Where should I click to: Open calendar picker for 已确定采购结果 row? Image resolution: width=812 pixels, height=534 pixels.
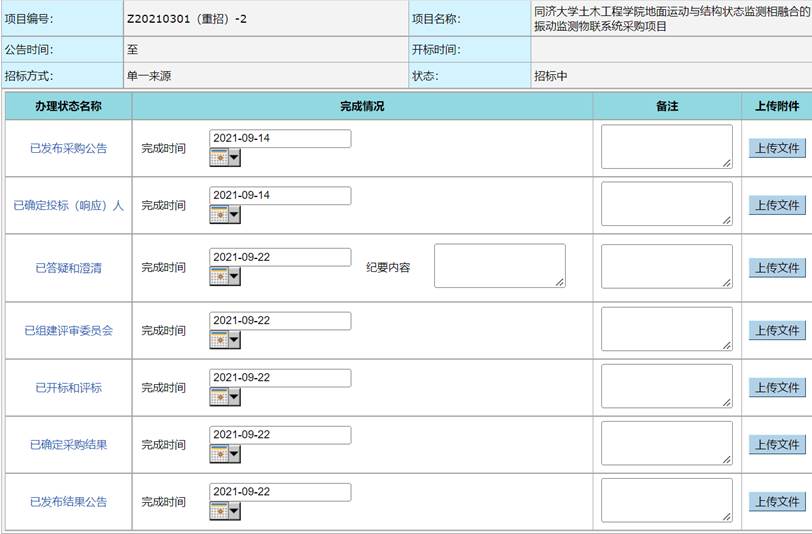[225, 454]
